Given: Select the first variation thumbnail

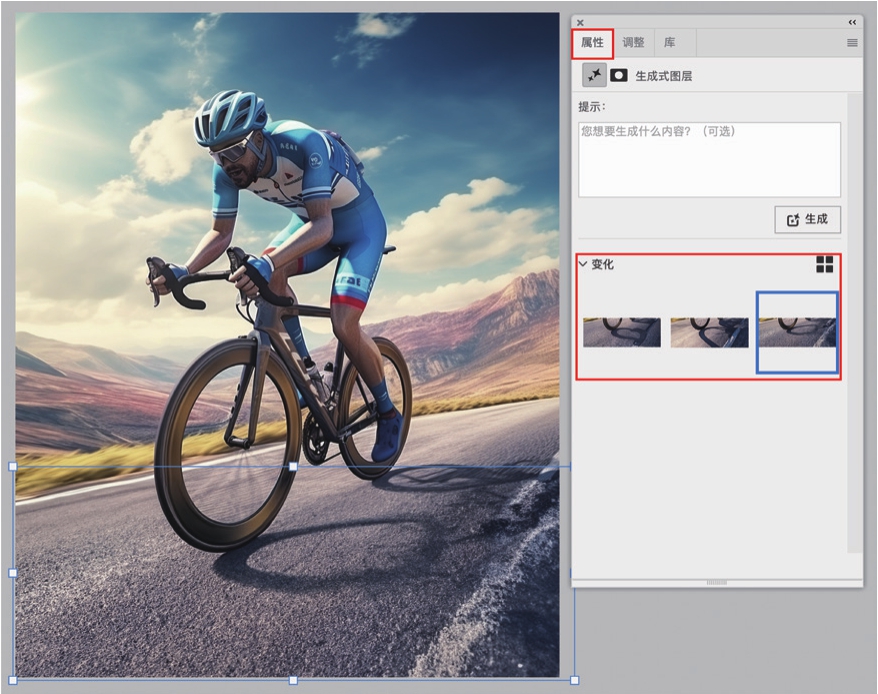Looking at the screenshot, I should (x=621, y=332).
